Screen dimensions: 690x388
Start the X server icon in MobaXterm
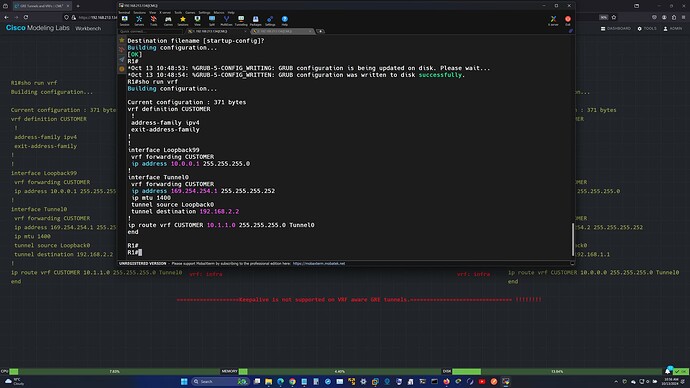click(553, 21)
